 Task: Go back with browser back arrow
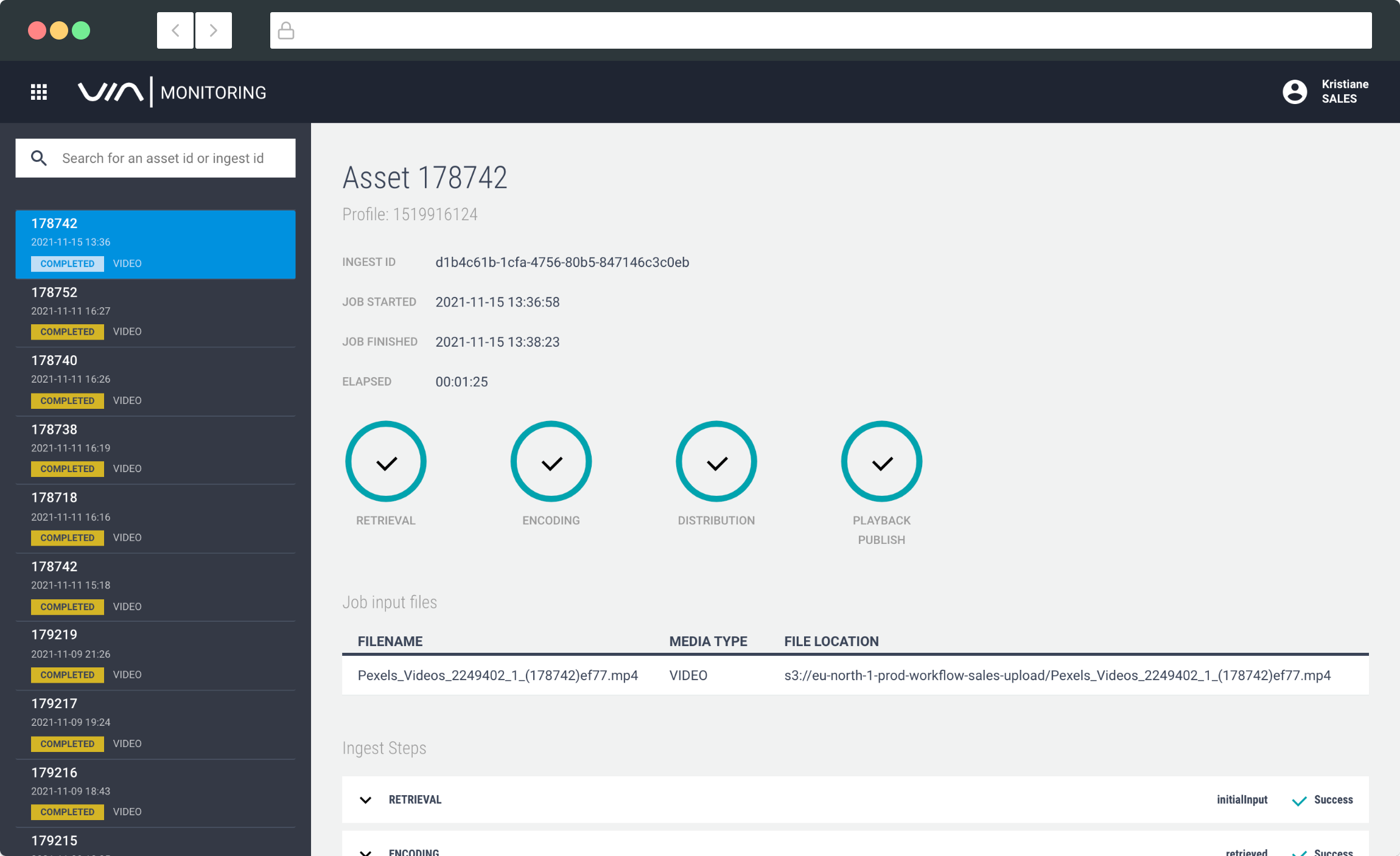click(x=175, y=30)
